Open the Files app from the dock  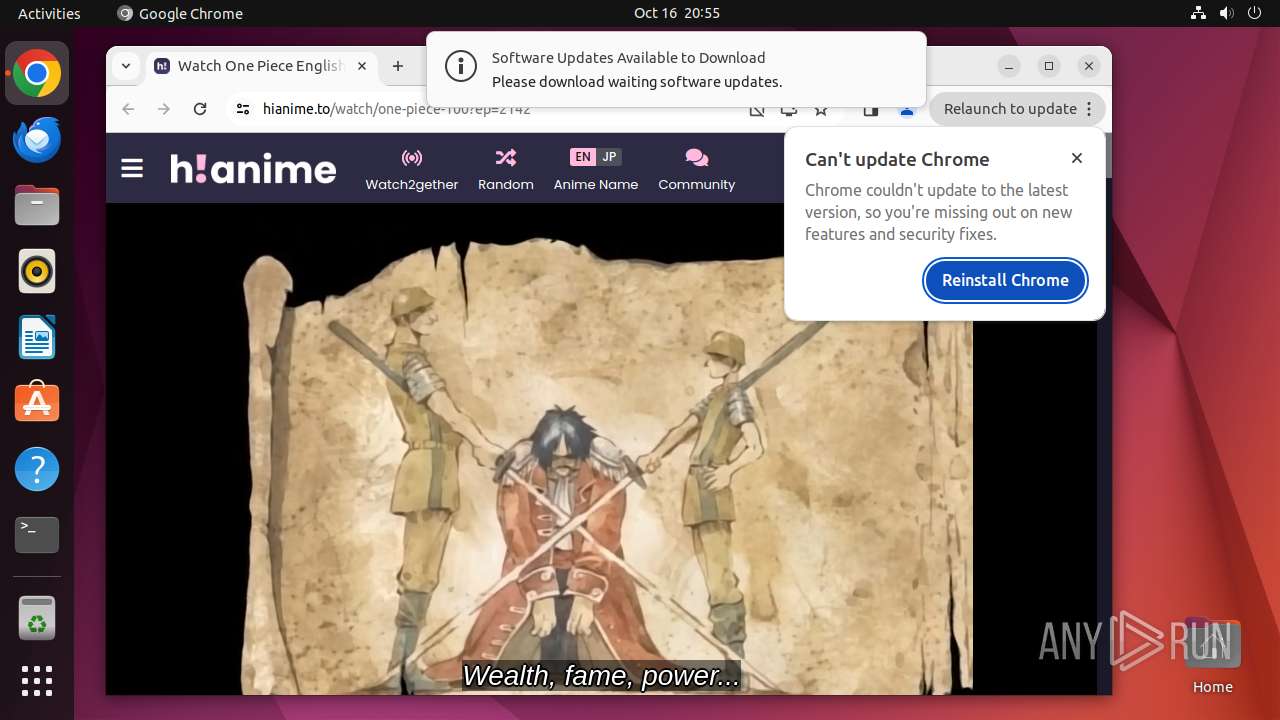(x=37, y=206)
